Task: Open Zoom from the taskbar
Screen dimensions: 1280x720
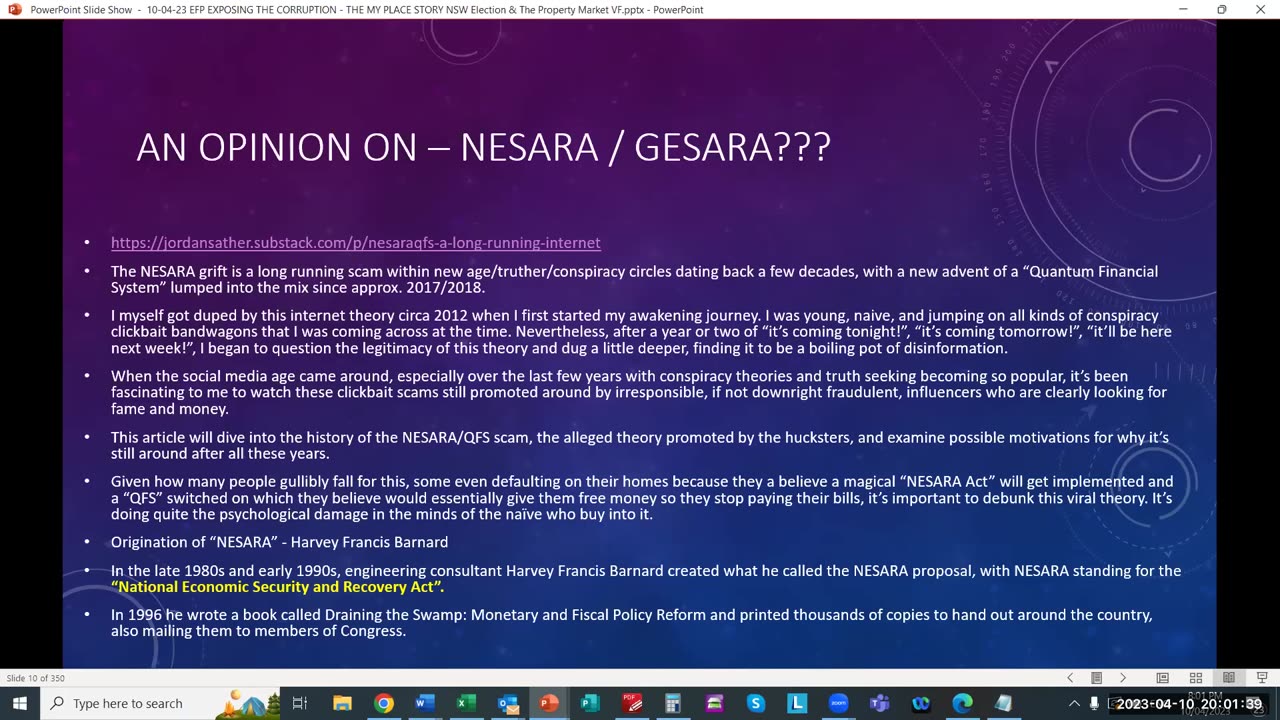Action: pos(838,703)
